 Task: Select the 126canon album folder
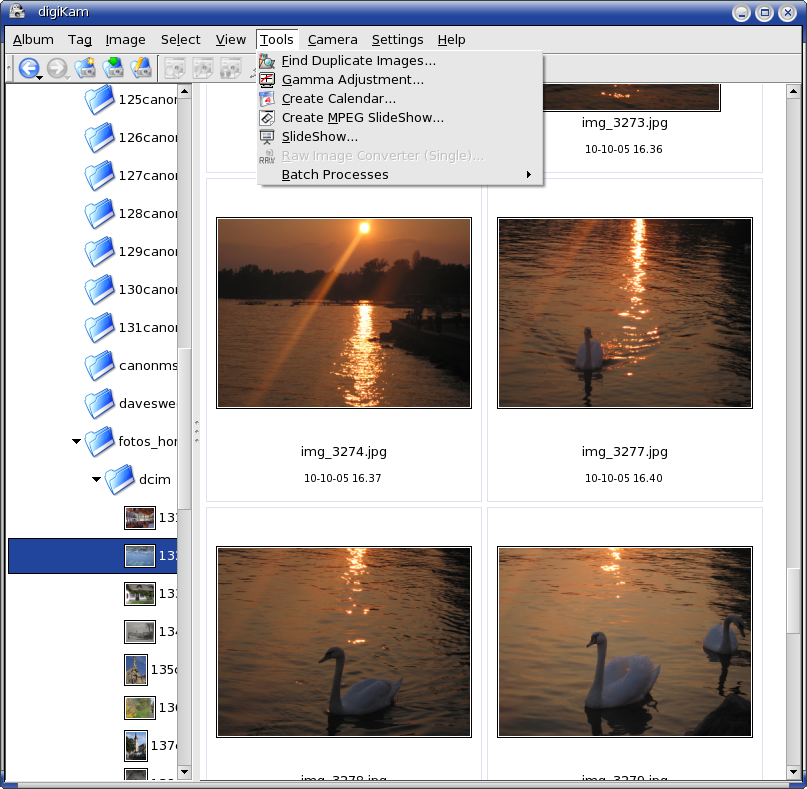click(x=131, y=137)
